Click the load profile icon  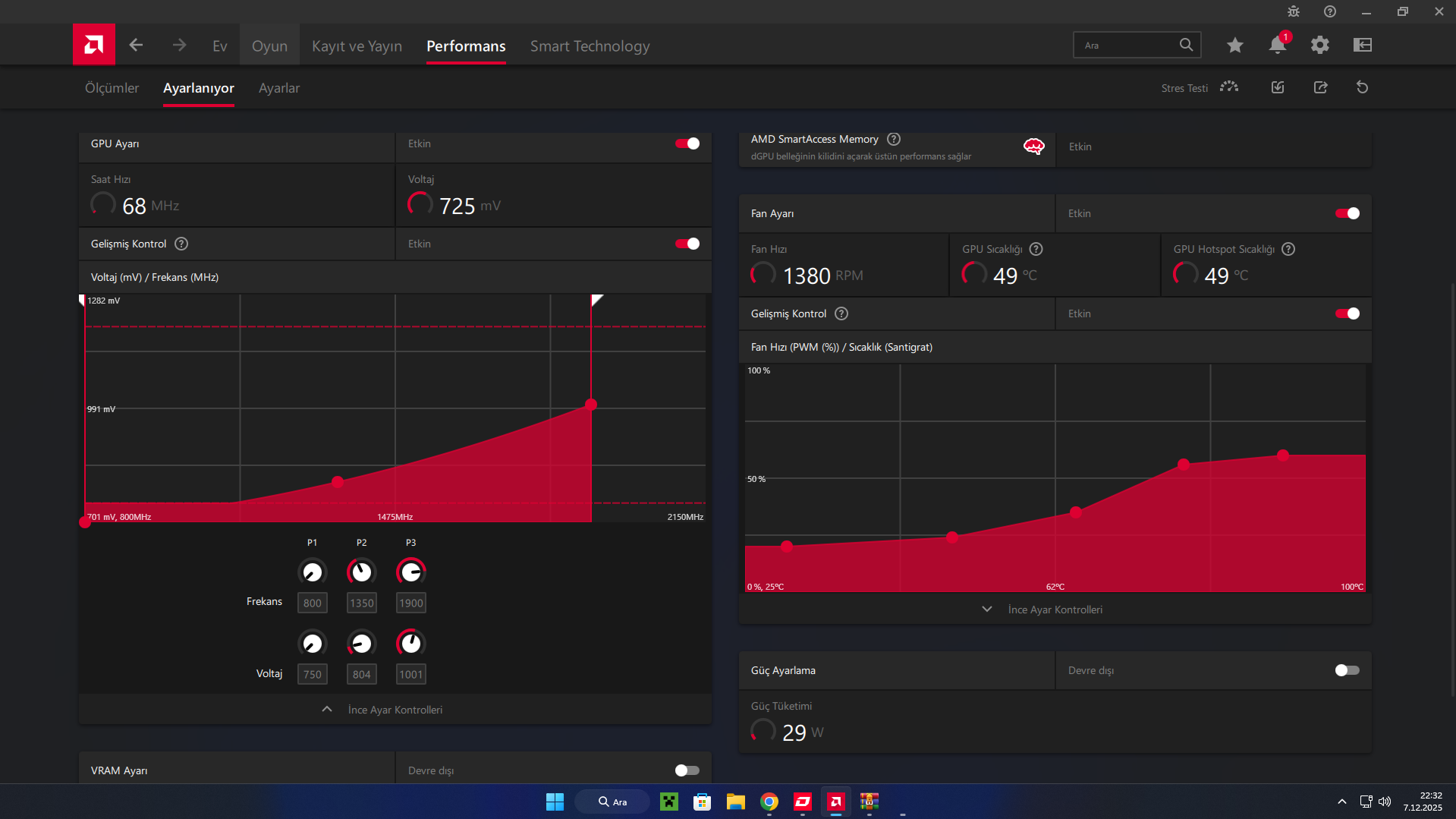(x=1278, y=87)
